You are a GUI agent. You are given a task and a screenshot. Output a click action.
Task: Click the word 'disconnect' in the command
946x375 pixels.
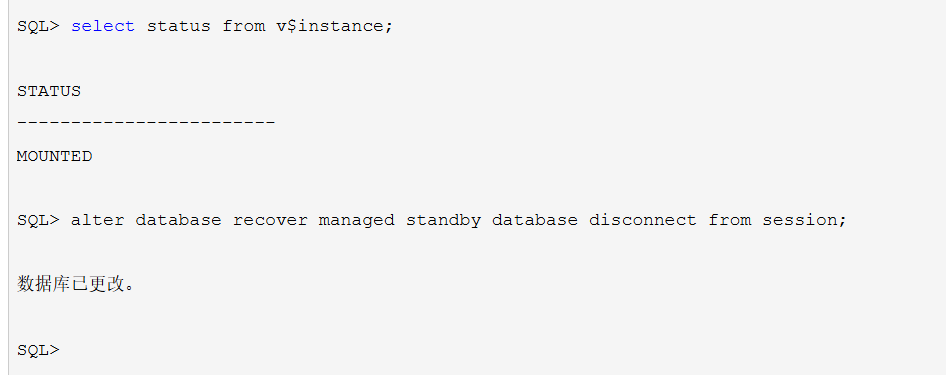(x=643, y=220)
